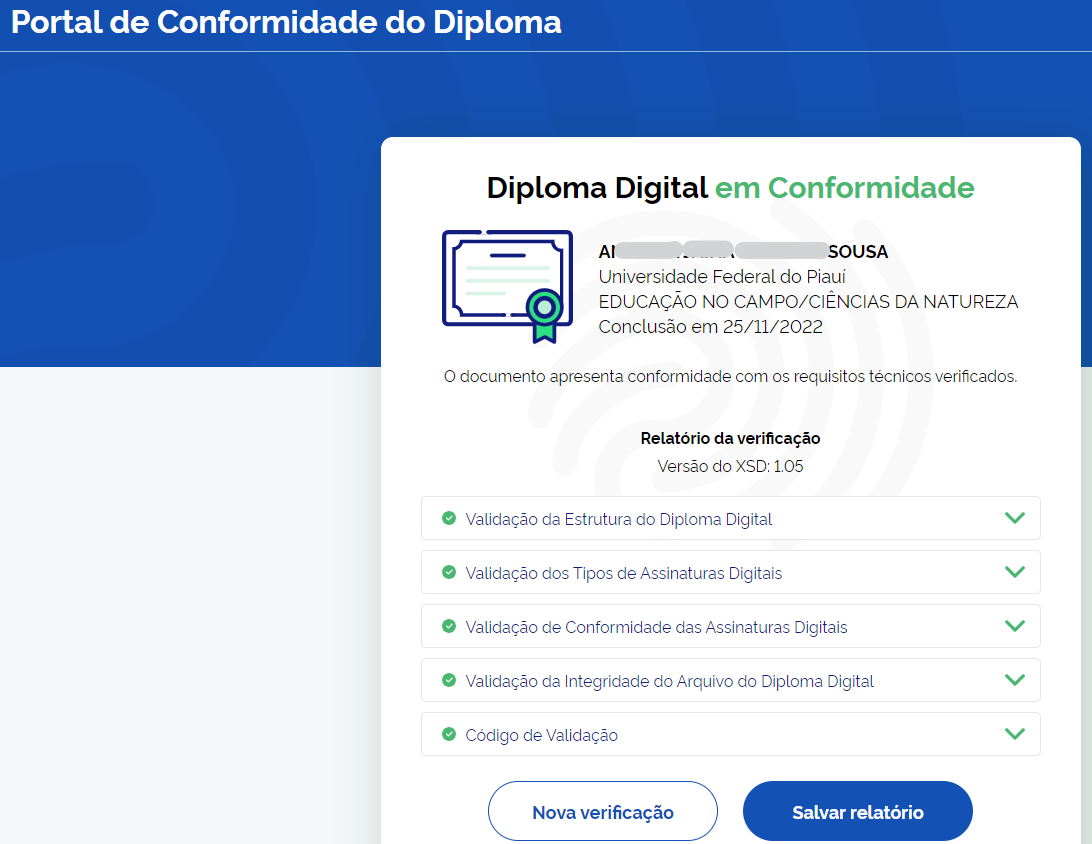
Task: Open Validação da Integridade do Arquivo row
Action: (731, 680)
